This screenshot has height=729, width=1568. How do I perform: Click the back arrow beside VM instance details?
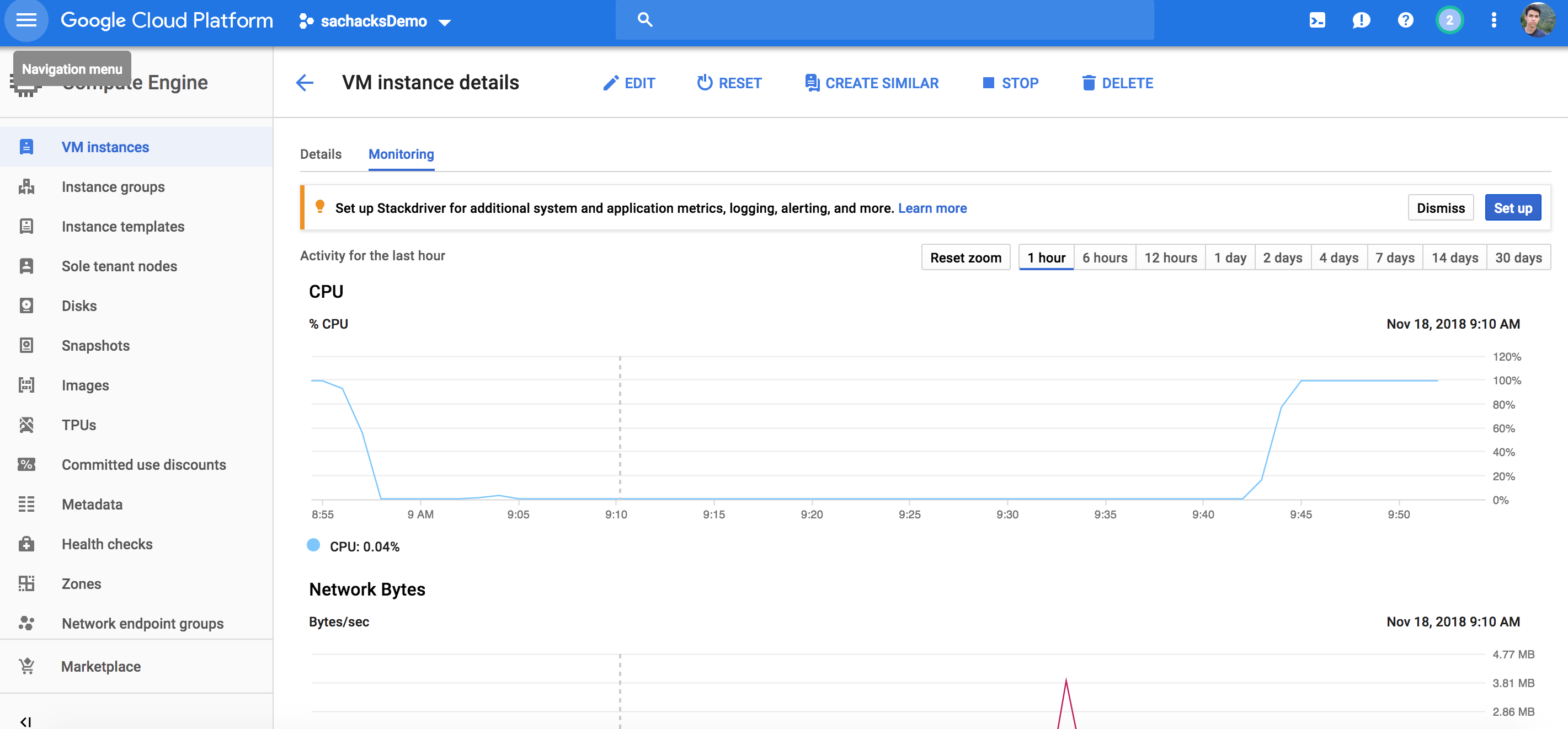coord(305,83)
